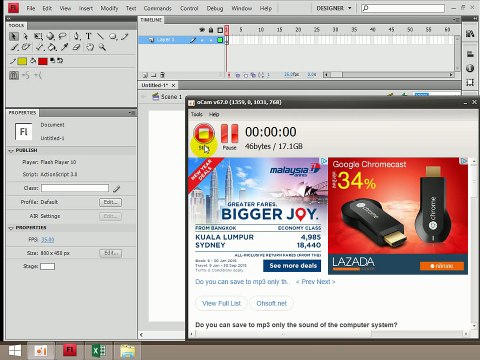This screenshot has width=480, height=360.
Task: Select the Oval shape tool
Action: [x=113, y=36]
